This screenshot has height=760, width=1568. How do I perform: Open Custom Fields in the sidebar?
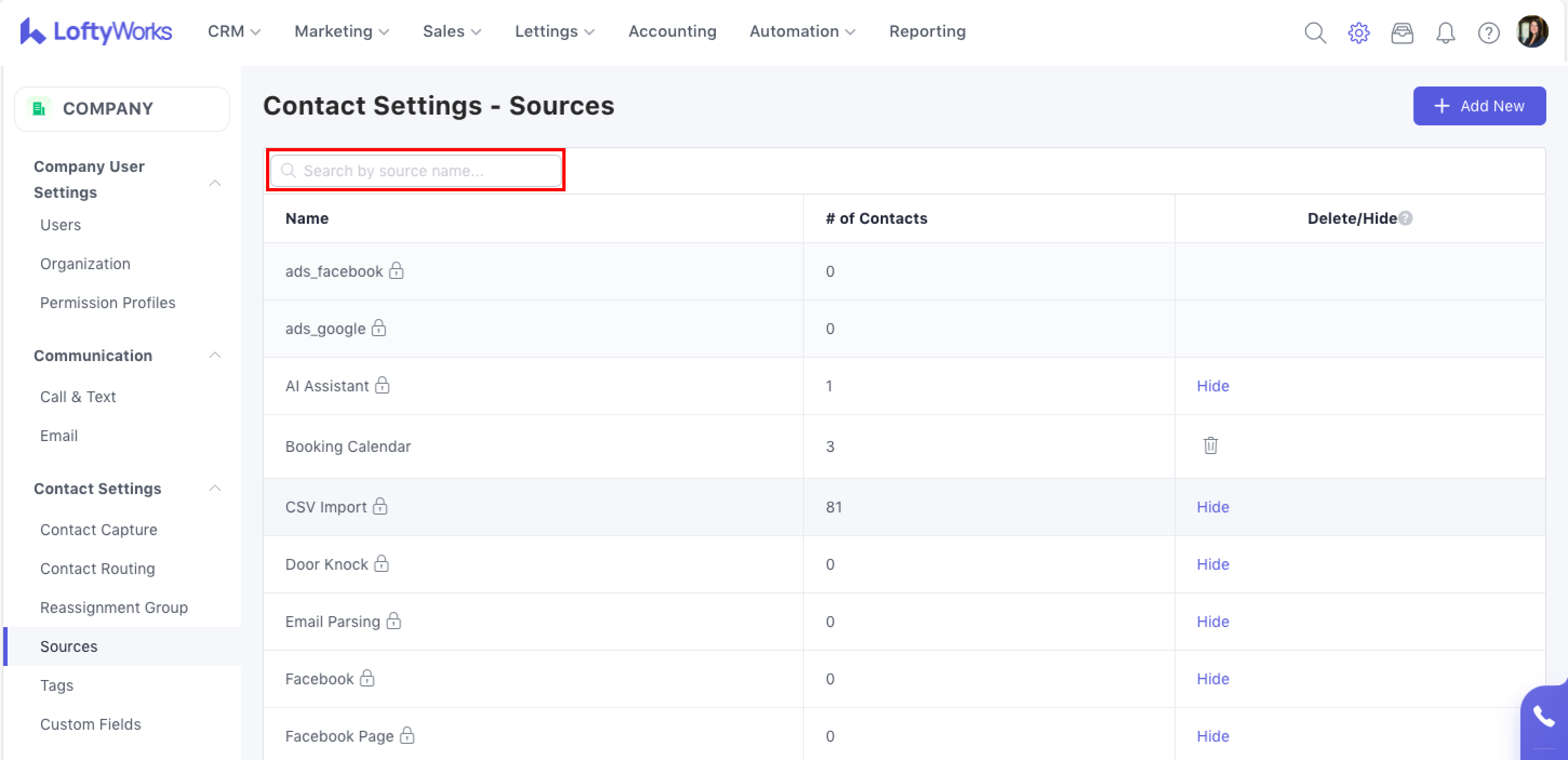tap(90, 724)
